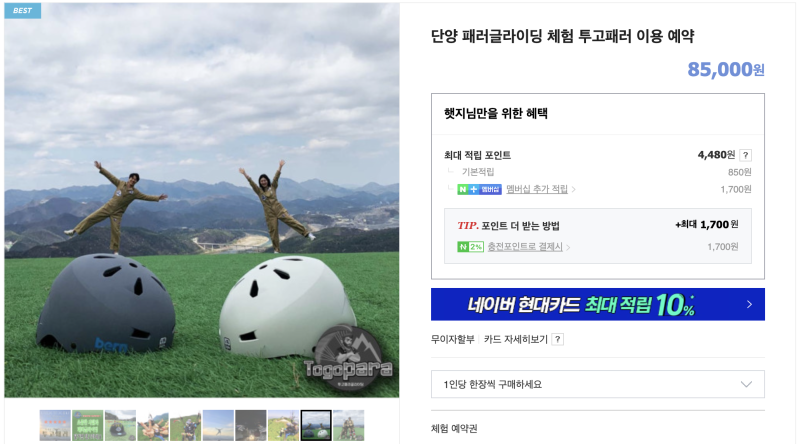The image size is (800, 444).
Task: Open the 멤버십 추가 적립 link
Action: (x=537, y=189)
